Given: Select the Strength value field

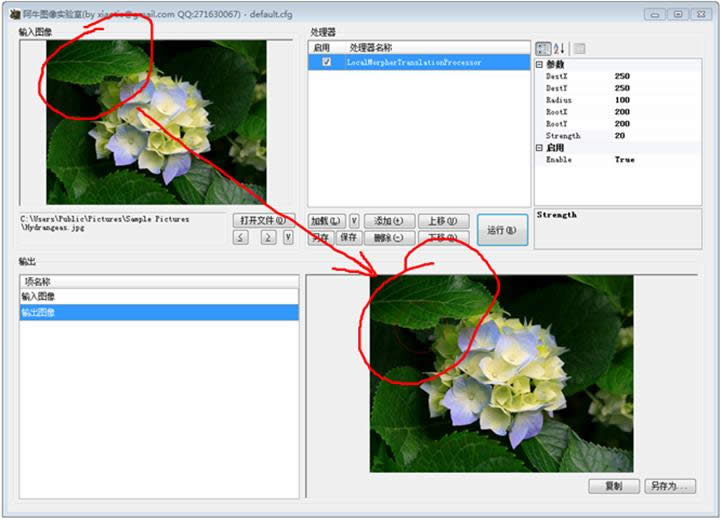Looking at the screenshot, I should tap(657, 136).
